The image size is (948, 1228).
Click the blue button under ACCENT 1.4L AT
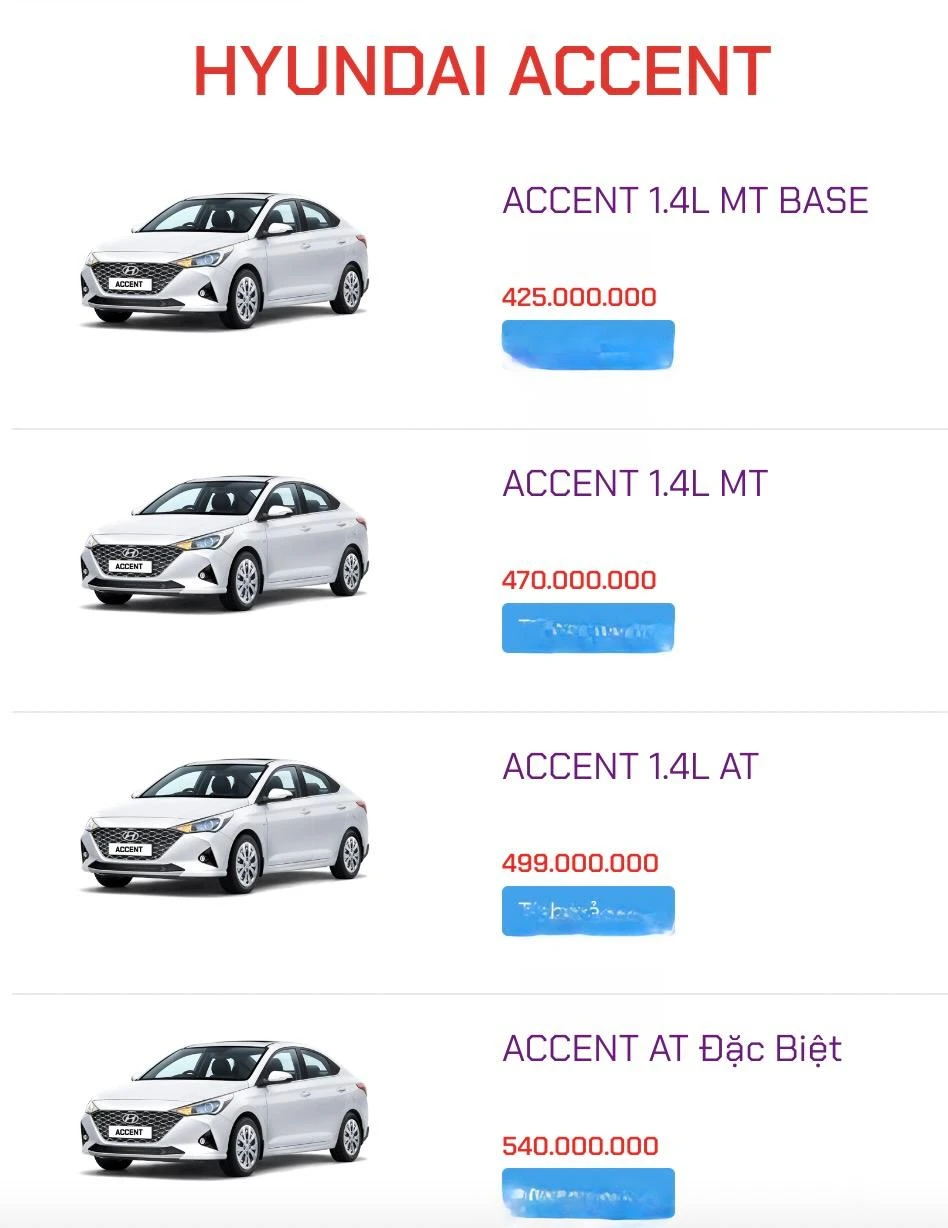(587, 910)
